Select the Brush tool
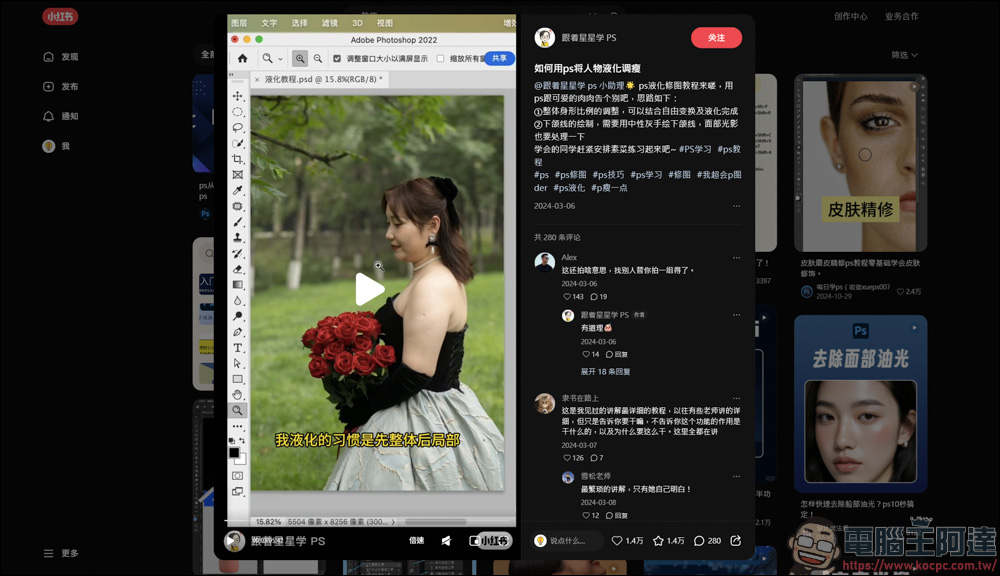Viewport: 1000px width, 576px height. pyautogui.click(x=238, y=222)
